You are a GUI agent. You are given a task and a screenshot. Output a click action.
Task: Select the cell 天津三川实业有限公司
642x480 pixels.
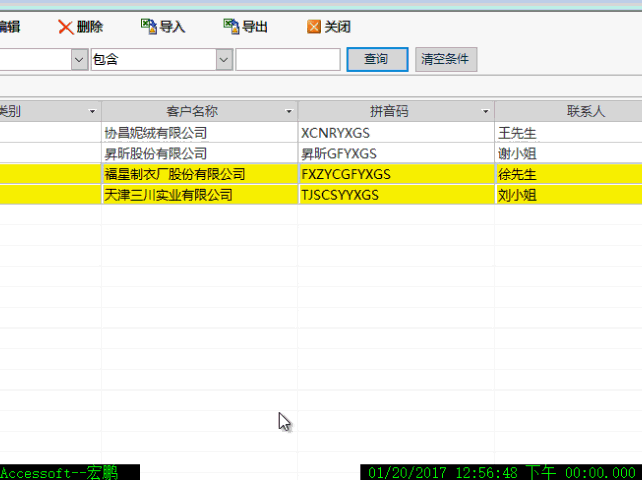(x=199, y=195)
